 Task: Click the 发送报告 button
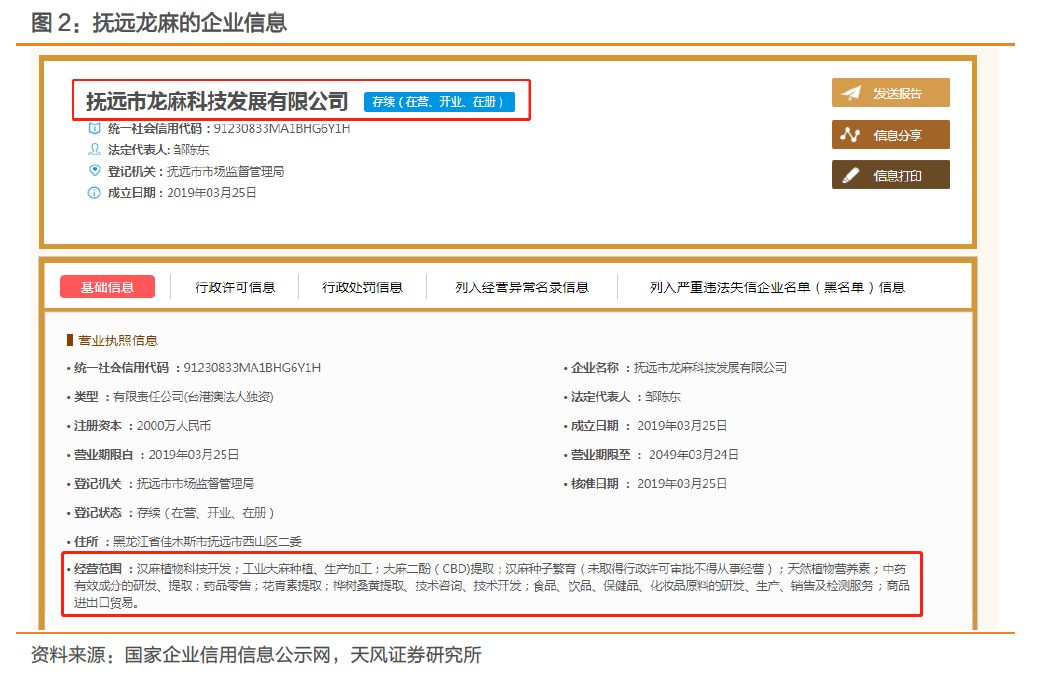pos(890,93)
